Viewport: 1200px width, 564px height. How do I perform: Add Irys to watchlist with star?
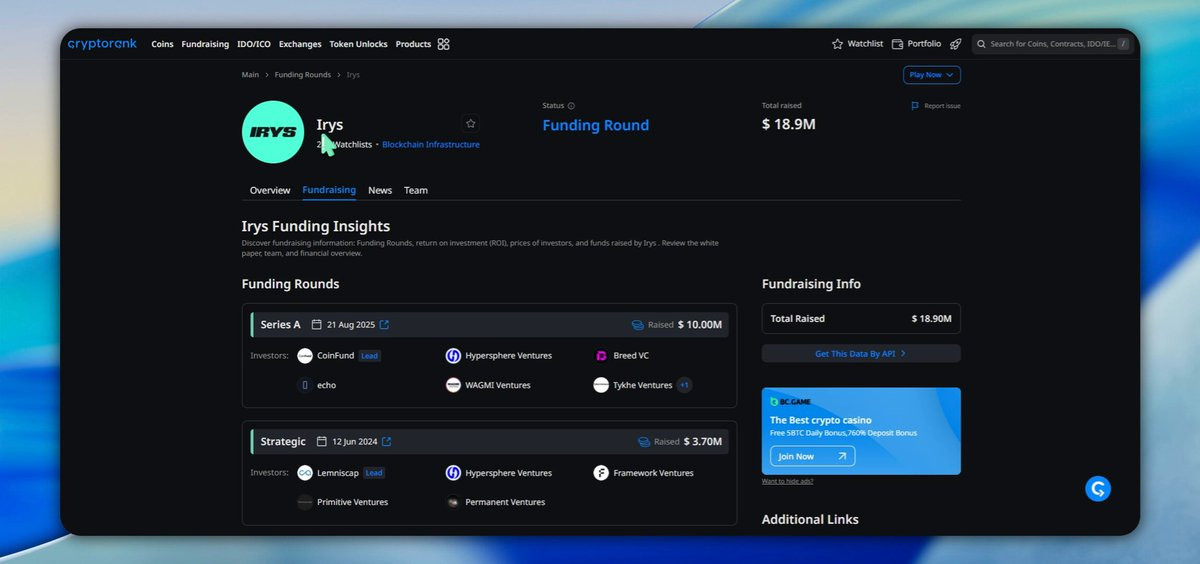471,124
